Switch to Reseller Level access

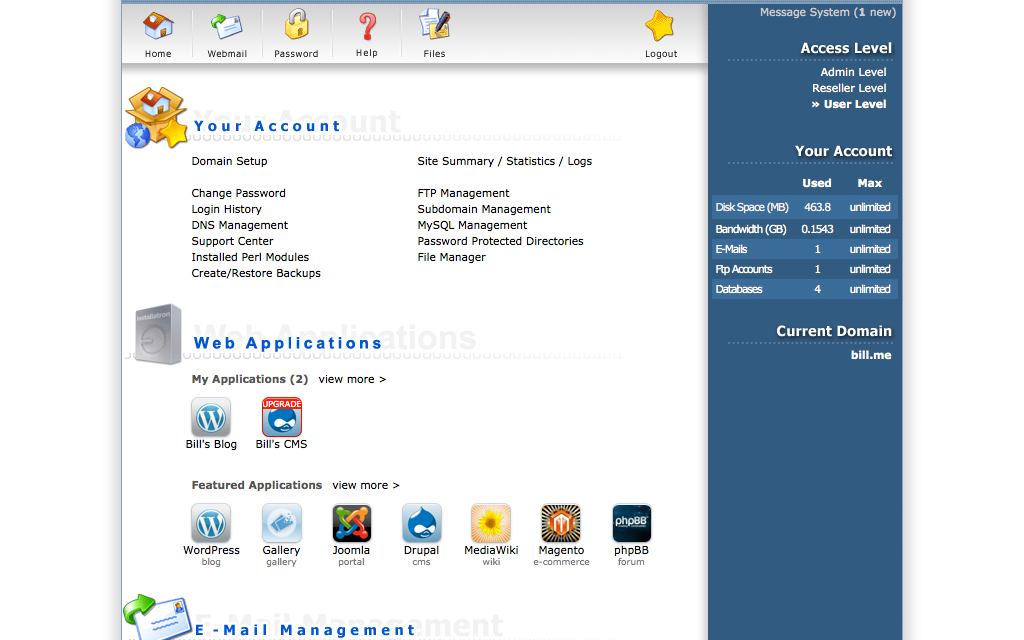pyautogui.click(x=849, y=88)
